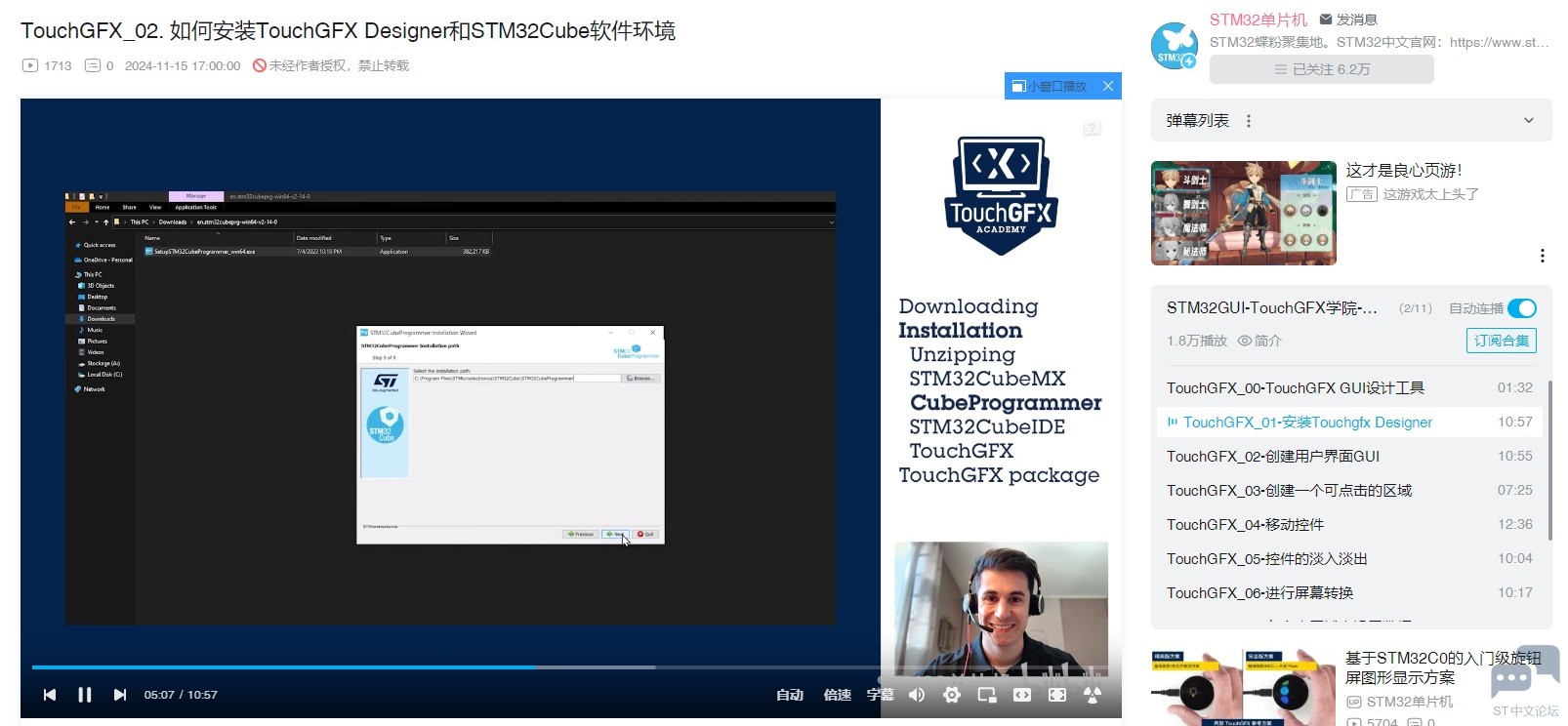Click the Name column header in File Explorer

(153, 238)
